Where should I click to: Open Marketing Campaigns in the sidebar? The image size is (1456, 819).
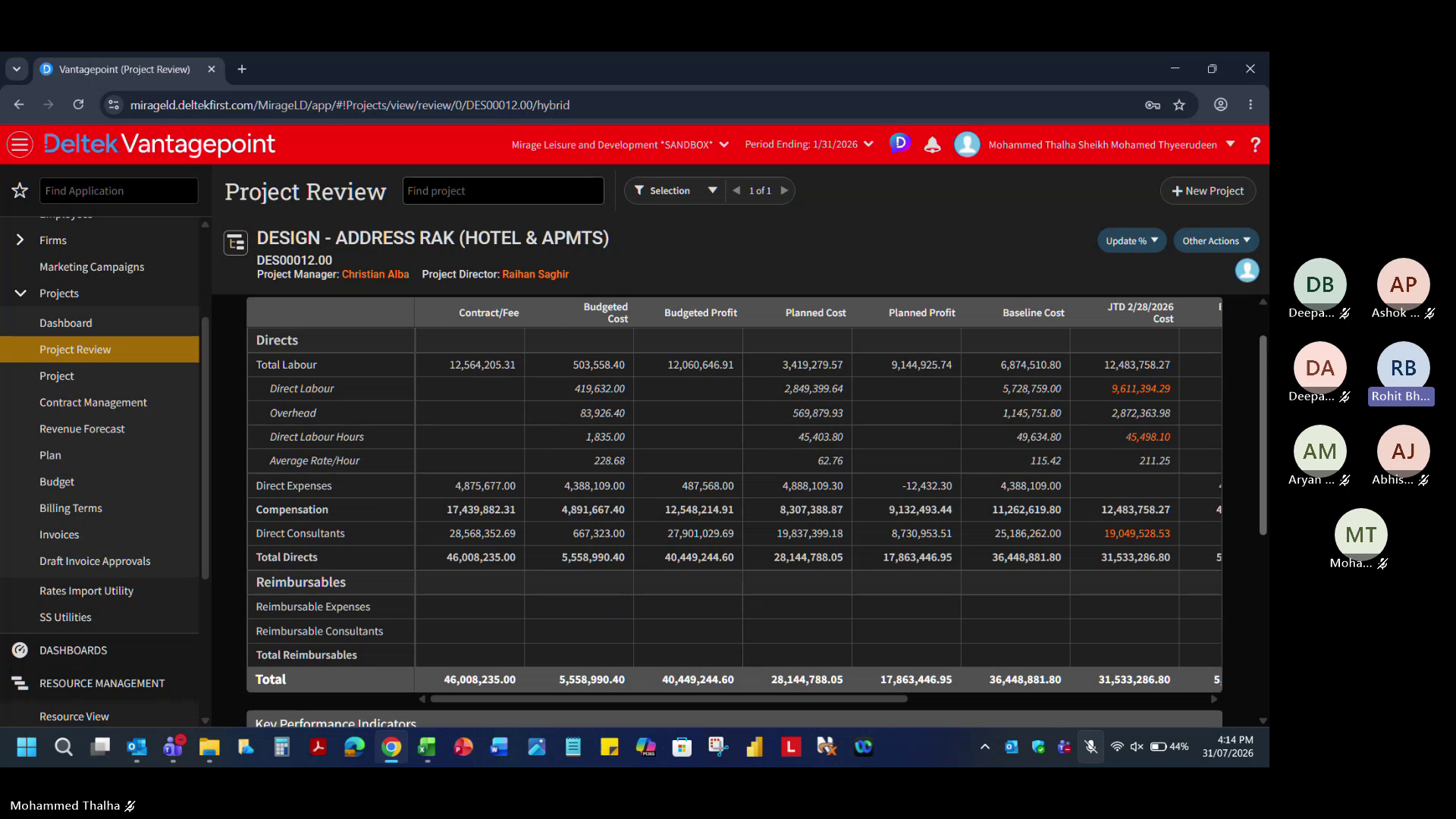click(92, 267)
